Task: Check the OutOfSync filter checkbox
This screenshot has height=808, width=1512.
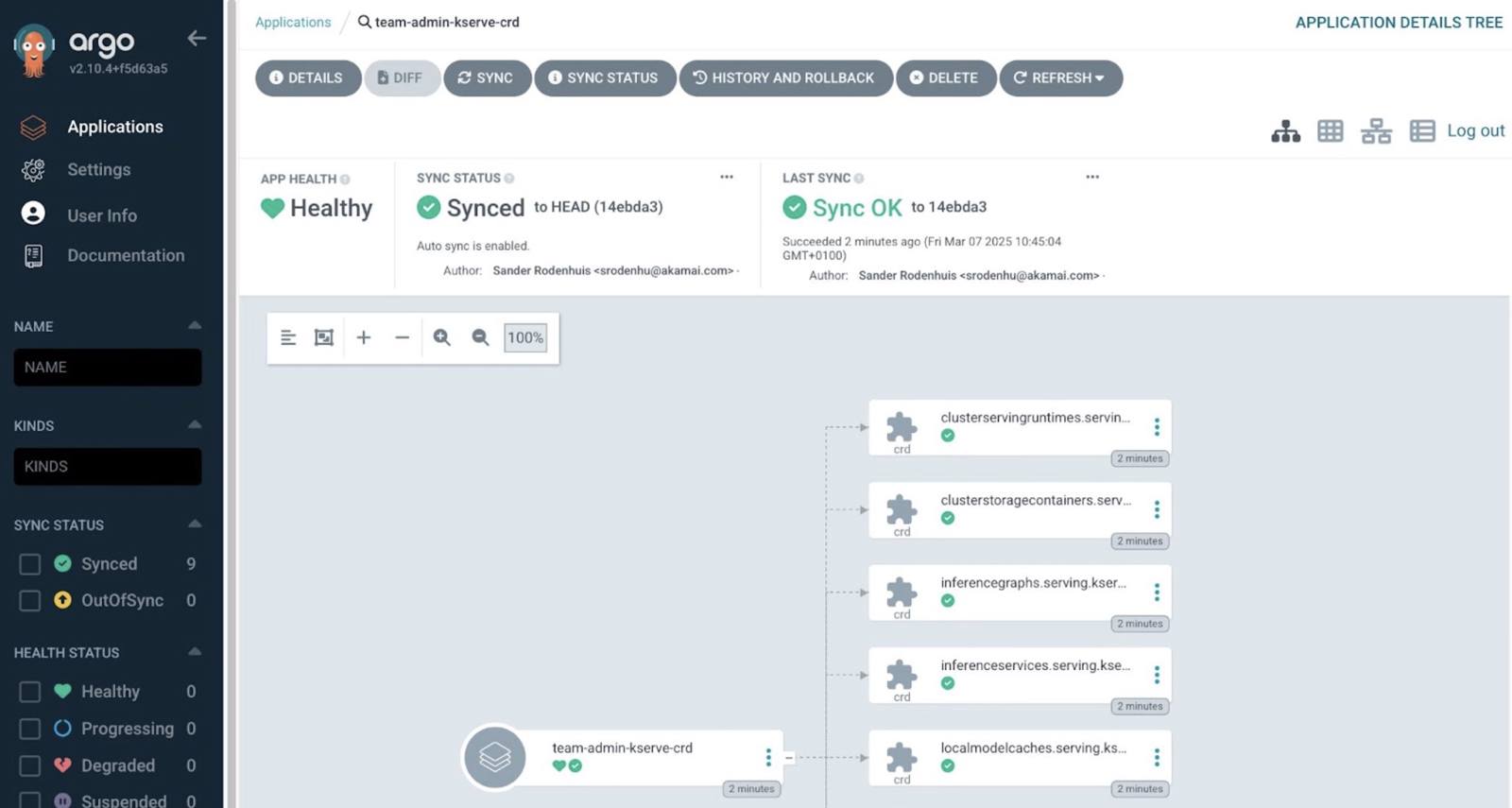Action: pos(30,601)
